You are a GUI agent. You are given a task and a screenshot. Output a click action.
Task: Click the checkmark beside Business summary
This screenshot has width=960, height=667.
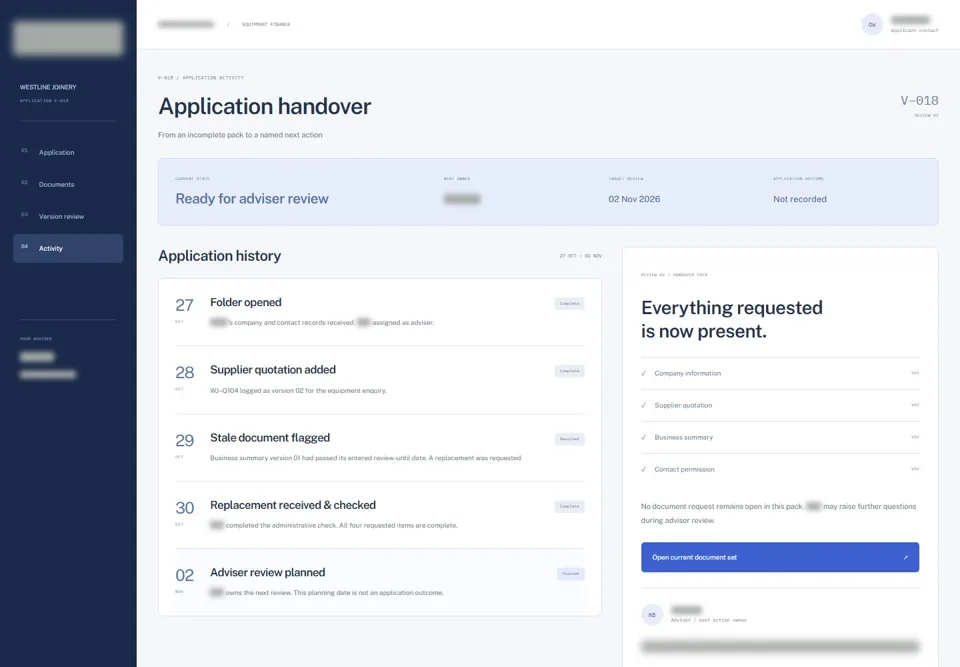point(643,437)
